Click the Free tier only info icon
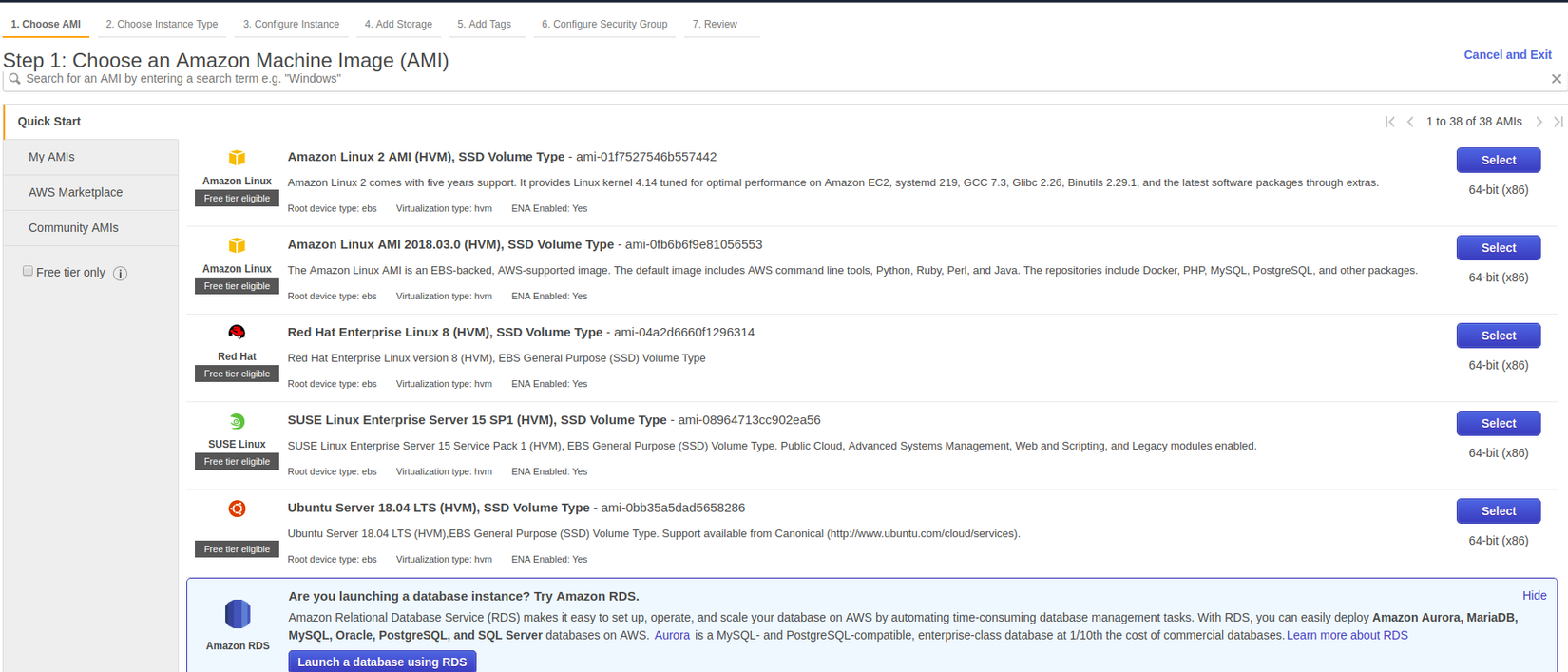 click(x=120, y=274)
